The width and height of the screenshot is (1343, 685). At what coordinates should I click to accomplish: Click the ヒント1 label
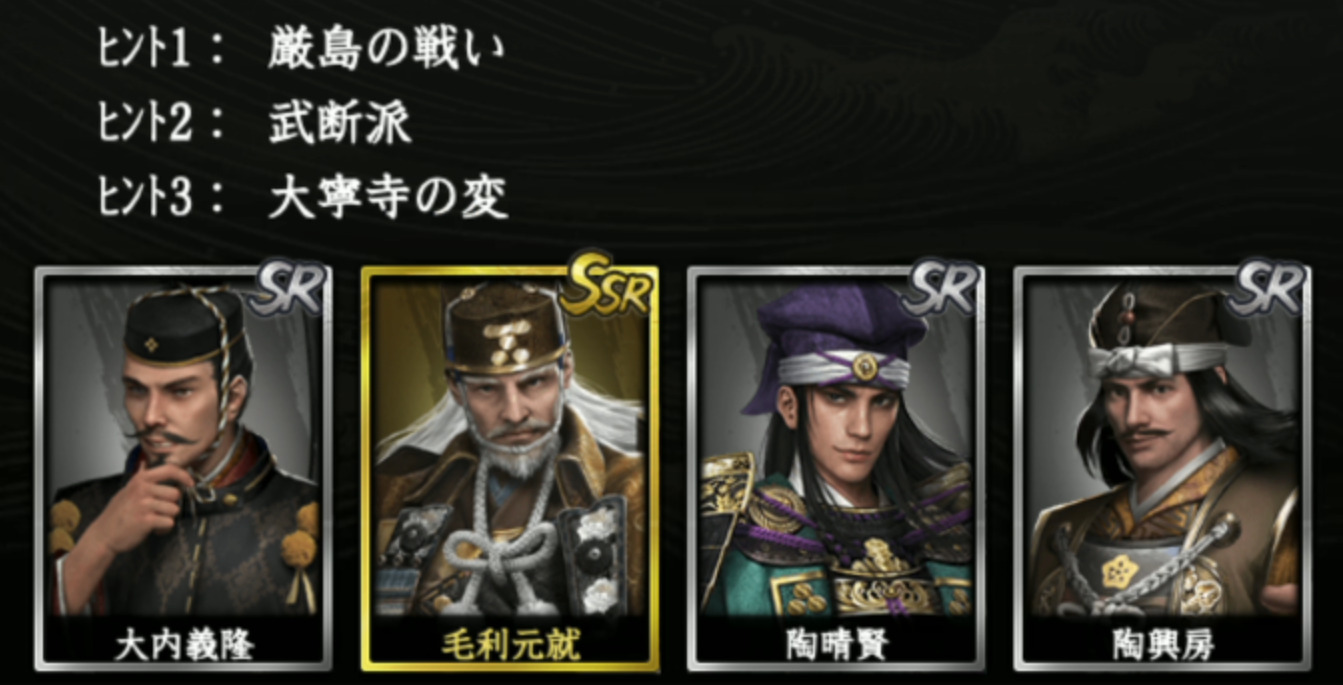(x=144, y=51)
